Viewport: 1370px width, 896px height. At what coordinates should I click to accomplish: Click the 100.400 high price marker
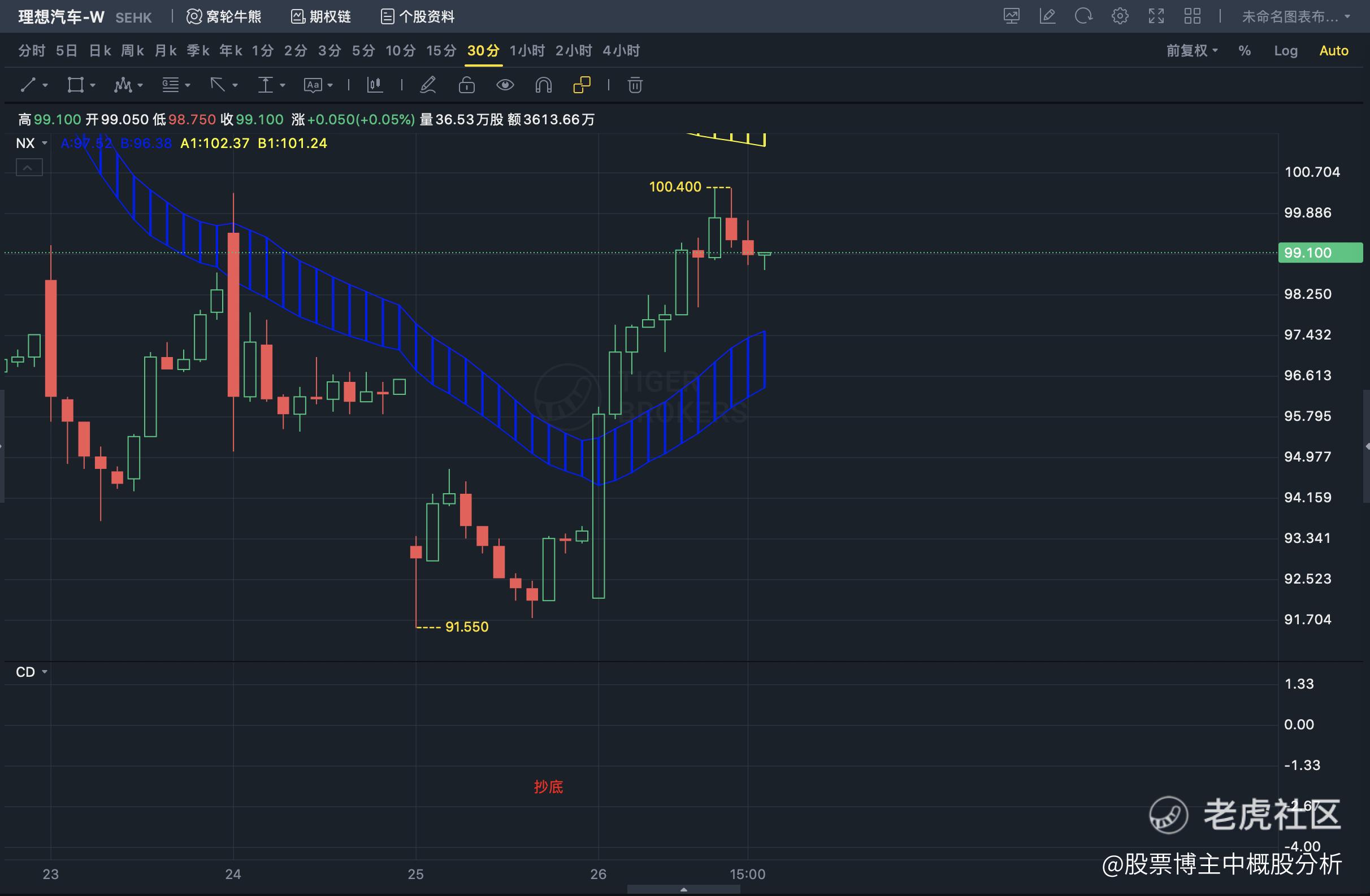click(x=675, y=186)
